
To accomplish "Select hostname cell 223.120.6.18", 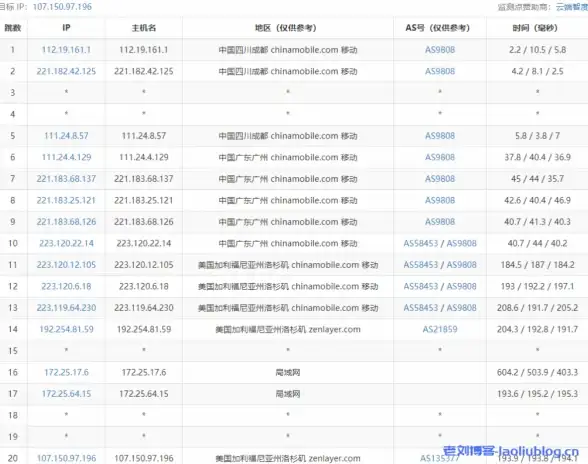I will 144,286.
